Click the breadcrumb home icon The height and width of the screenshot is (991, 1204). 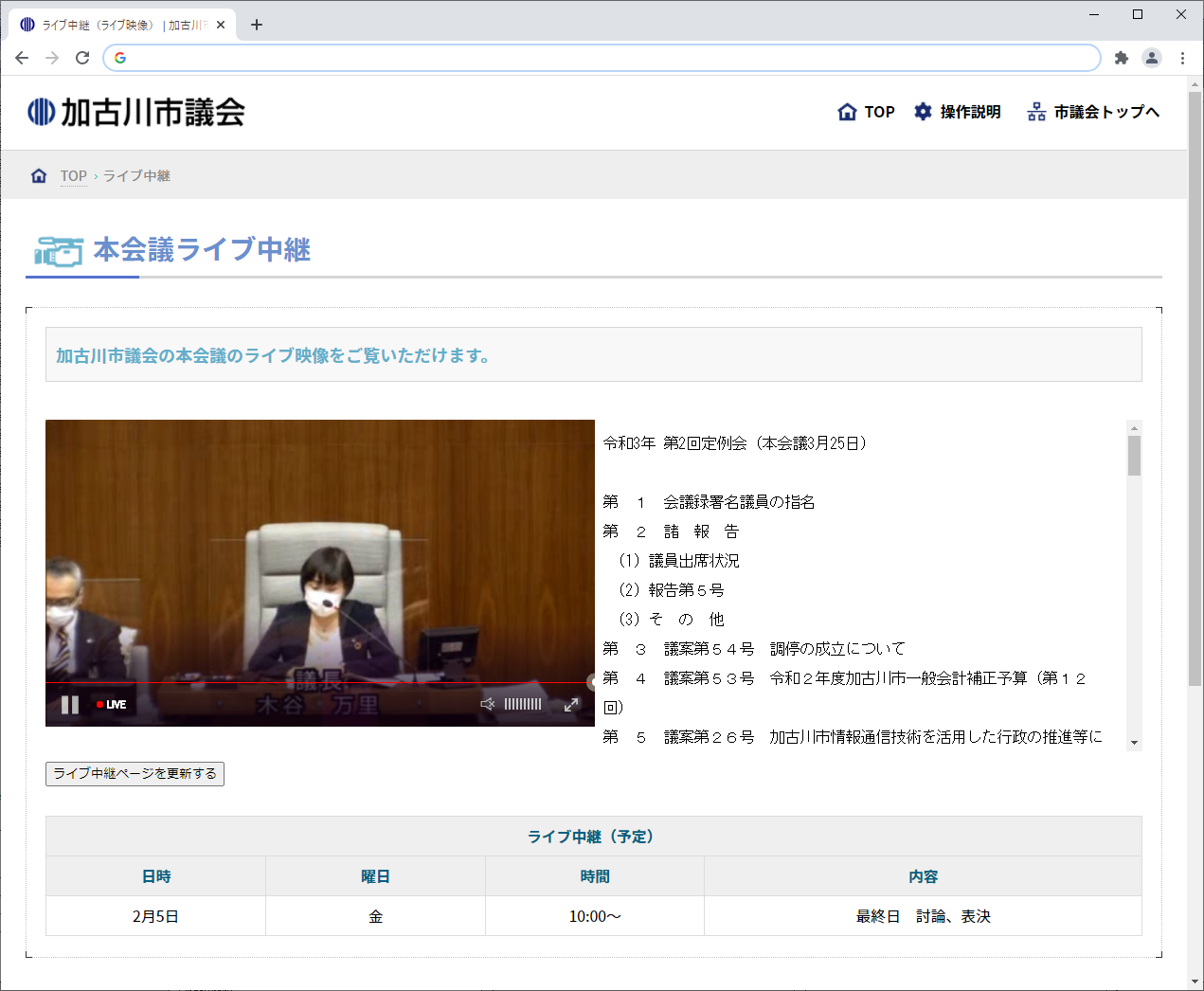[39, 176]
